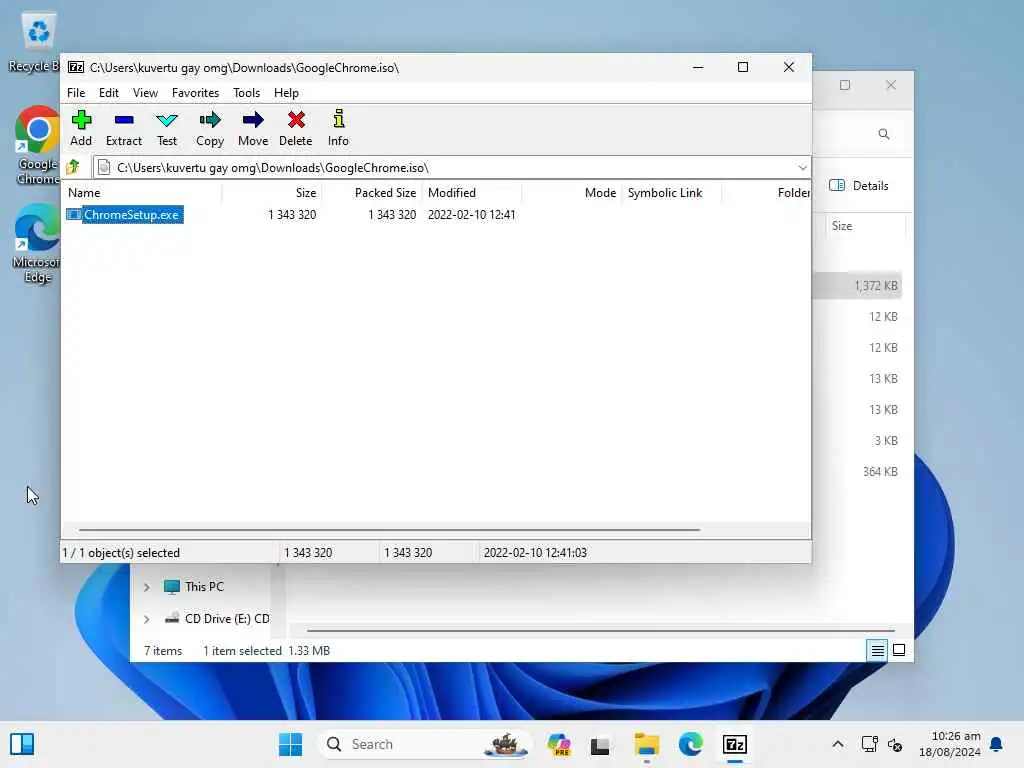Image resolution: width=1024 pixels, height=768 pixels.
Task: Click the taskbar Search box
Action: (x=424, y=744)
